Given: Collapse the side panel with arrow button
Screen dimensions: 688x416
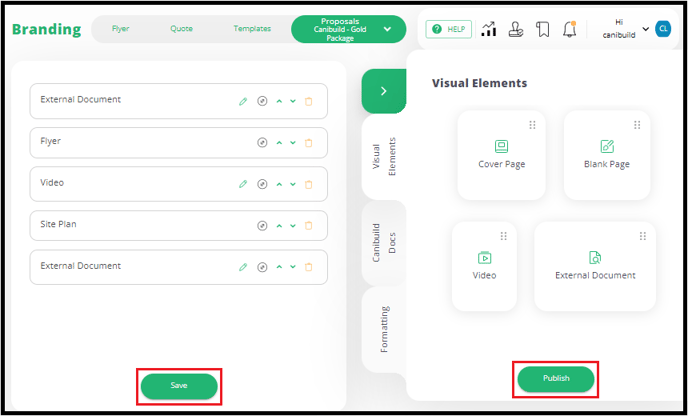Looking at the screenshot, I should coord(383,91).
